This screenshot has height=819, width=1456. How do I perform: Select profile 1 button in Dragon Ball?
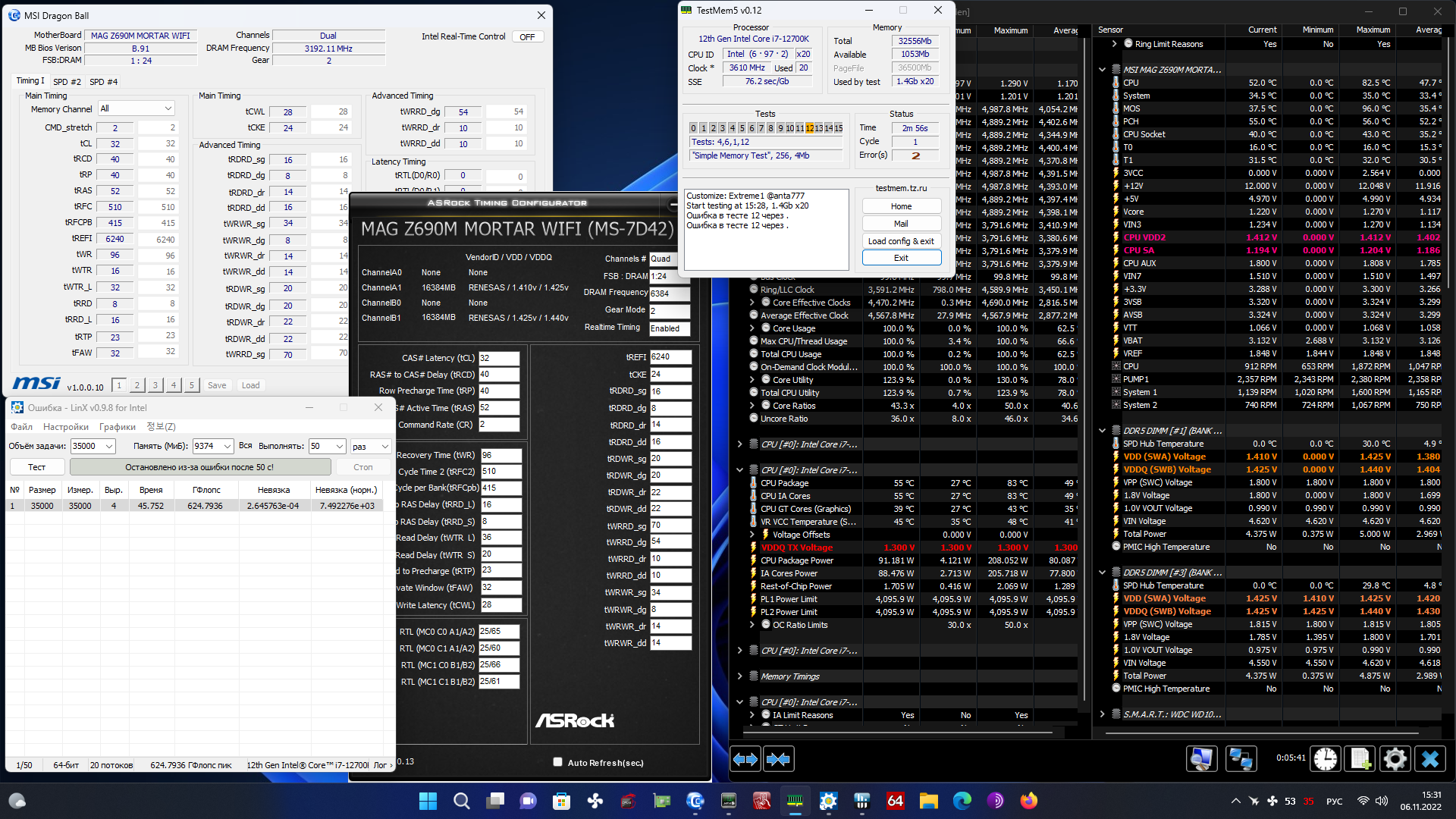tap(119, 385)
